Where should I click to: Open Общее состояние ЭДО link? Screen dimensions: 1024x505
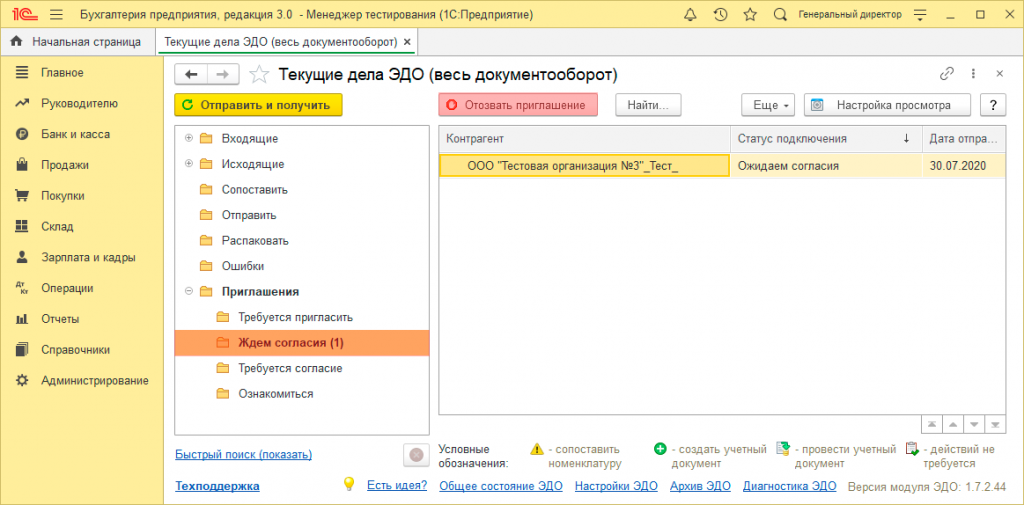(501, 485)
